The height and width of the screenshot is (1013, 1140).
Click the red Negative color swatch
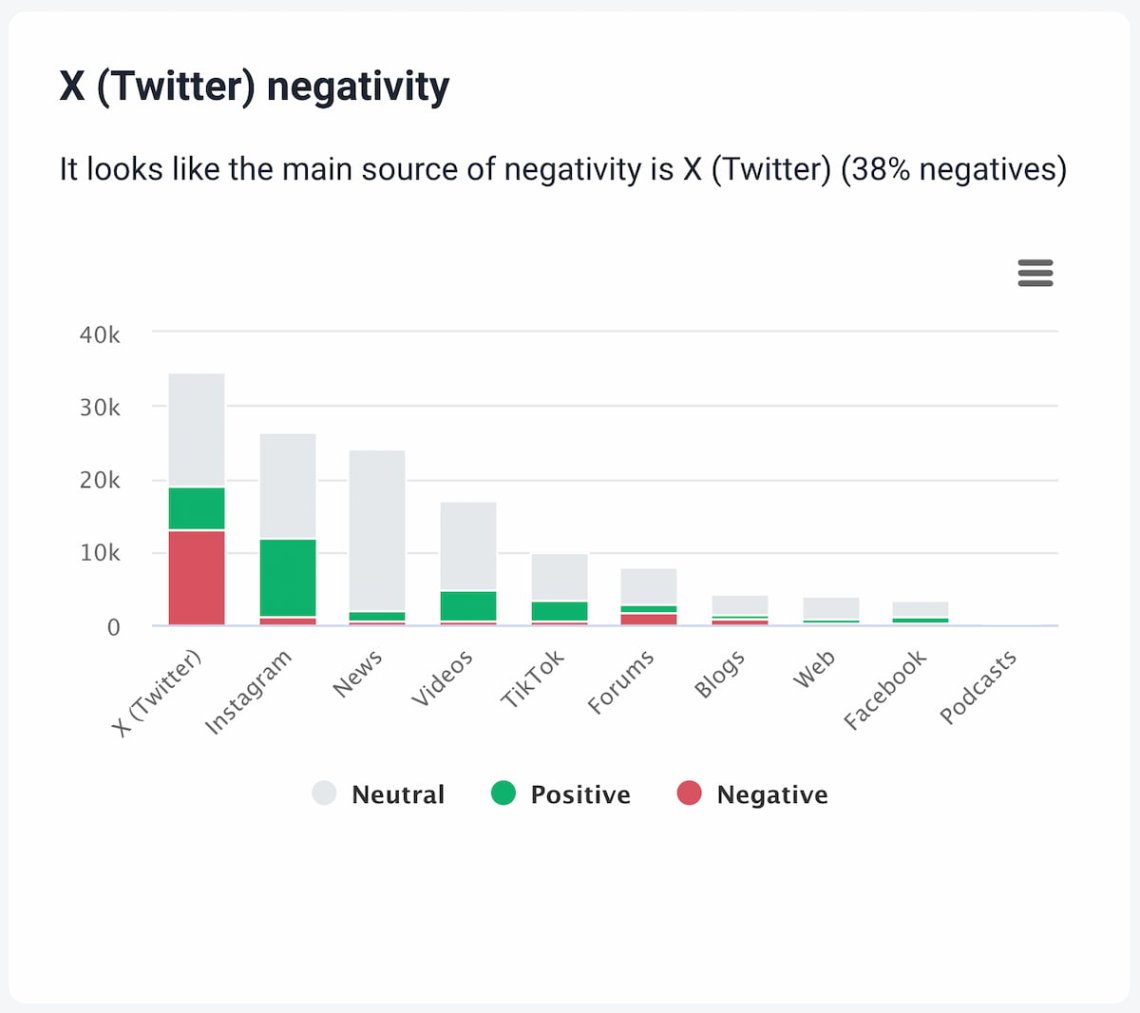[x=690, y=794]
